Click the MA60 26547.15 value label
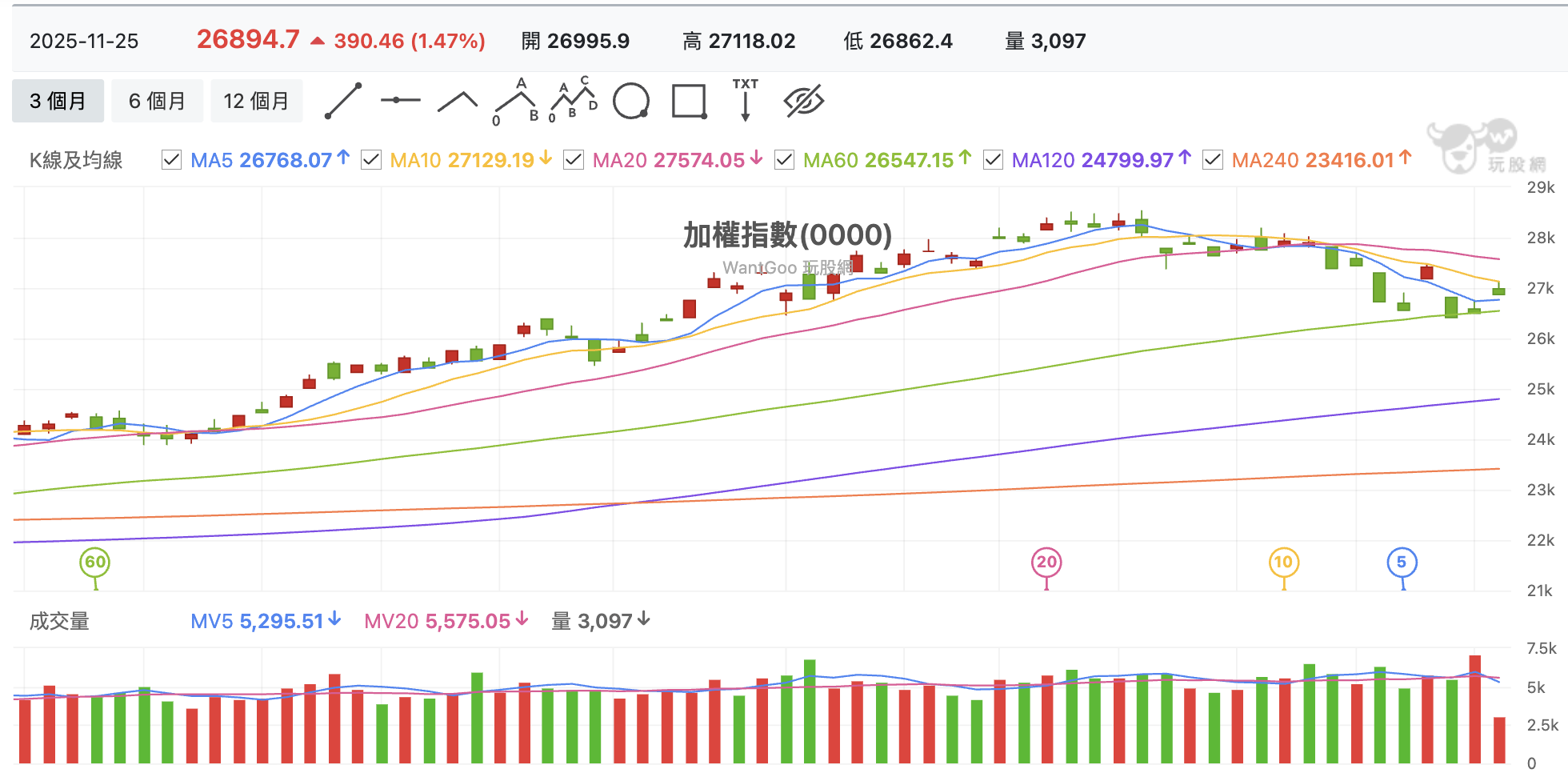This screenshot has width=1568, height=773. coord(887,160)
